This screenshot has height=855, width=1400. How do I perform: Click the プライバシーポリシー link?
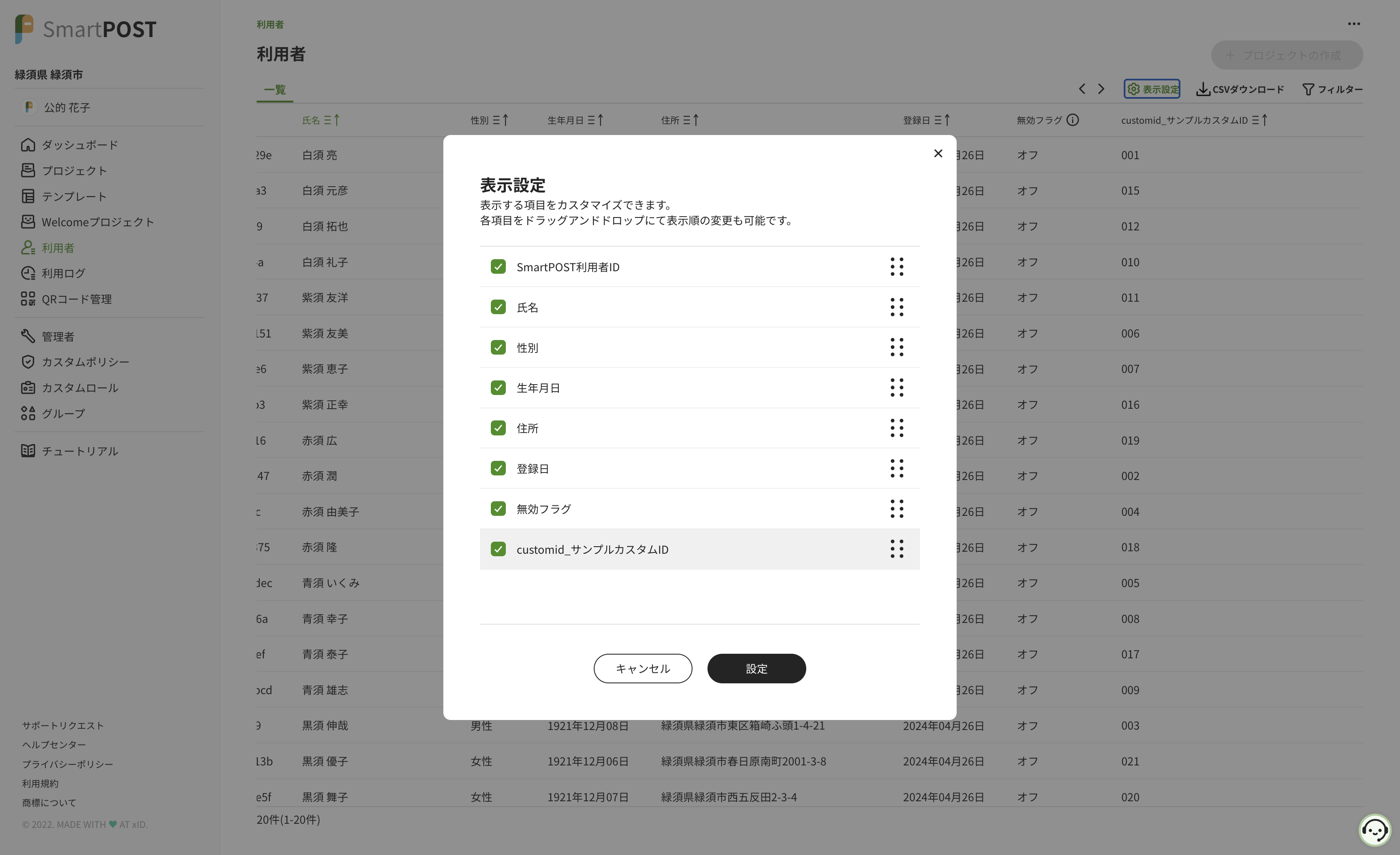click(67, 764)
